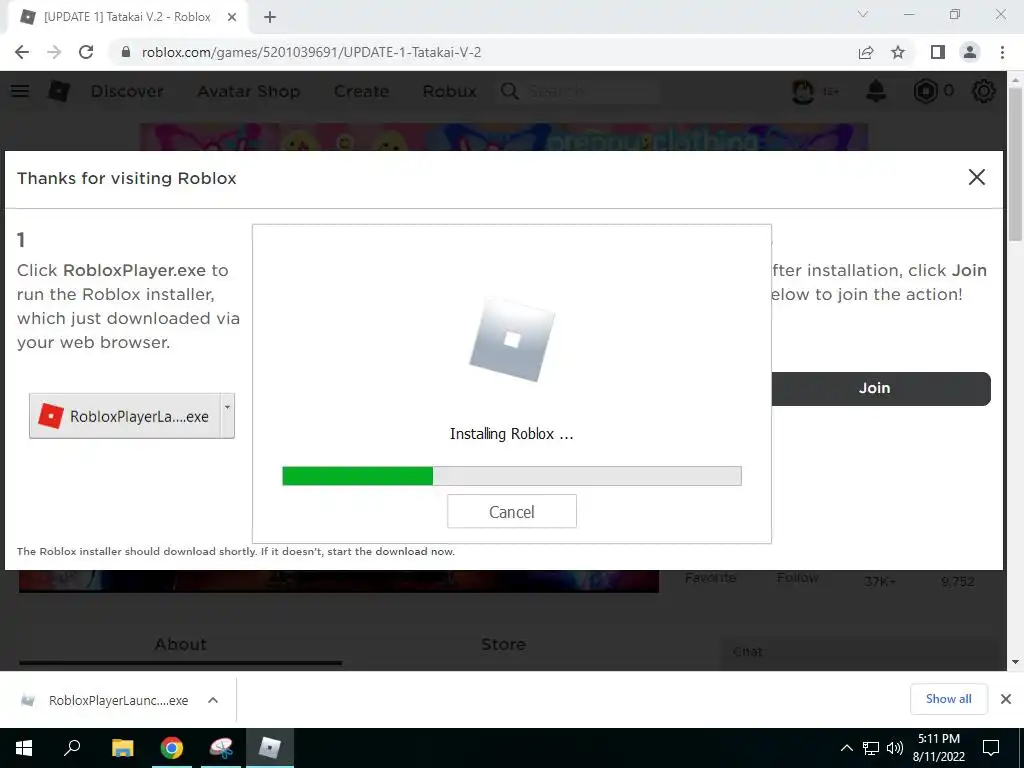Open Chrome three-dot menu
Viewport: 1024px width, 768px height.
(x=1002, y=52)
